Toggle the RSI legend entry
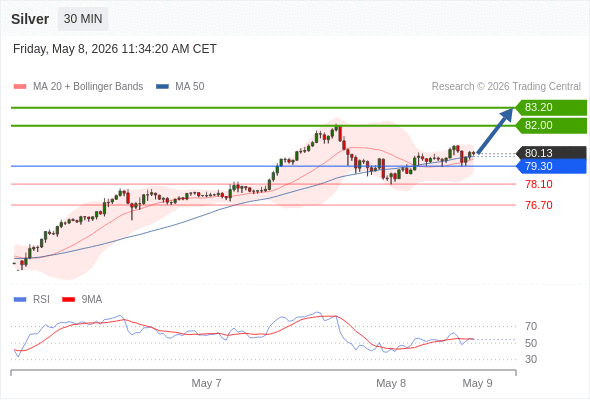 click(32, 300)
